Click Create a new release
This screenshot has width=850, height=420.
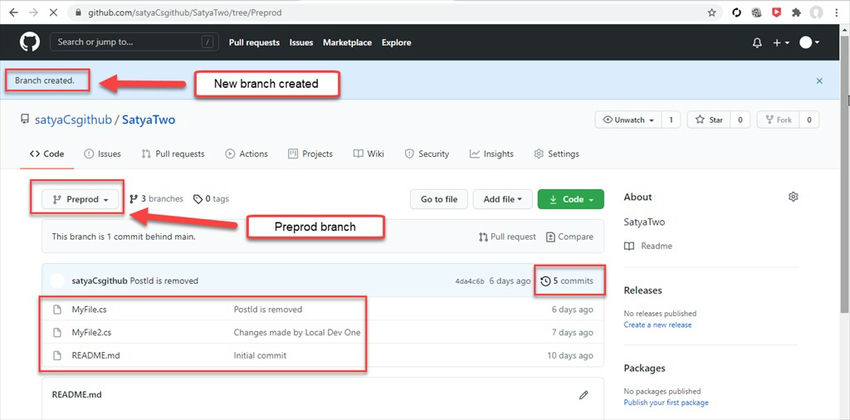point(658,325)
